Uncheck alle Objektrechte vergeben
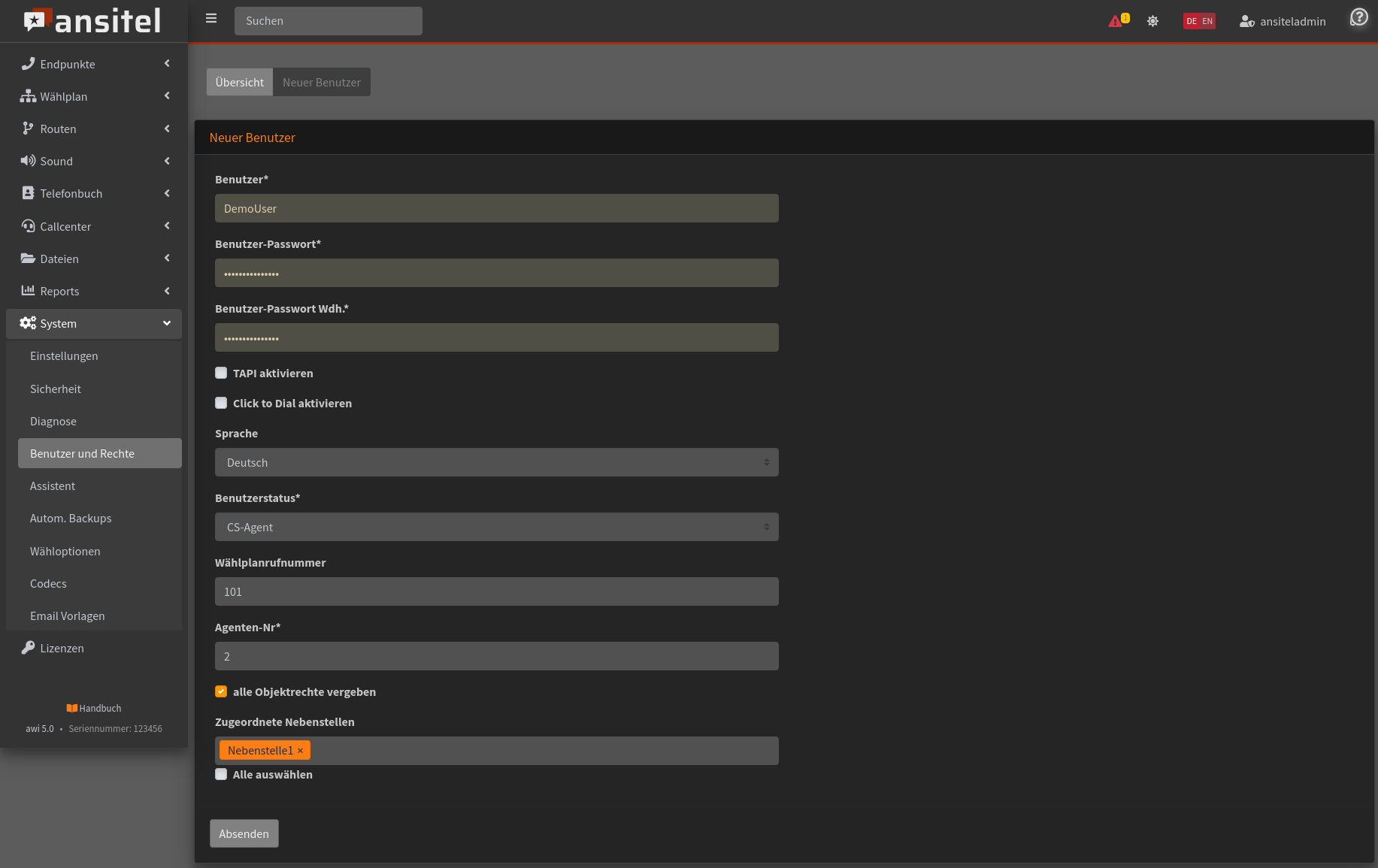The height and width of the screenshot is (868, 1378). (221, 691)
